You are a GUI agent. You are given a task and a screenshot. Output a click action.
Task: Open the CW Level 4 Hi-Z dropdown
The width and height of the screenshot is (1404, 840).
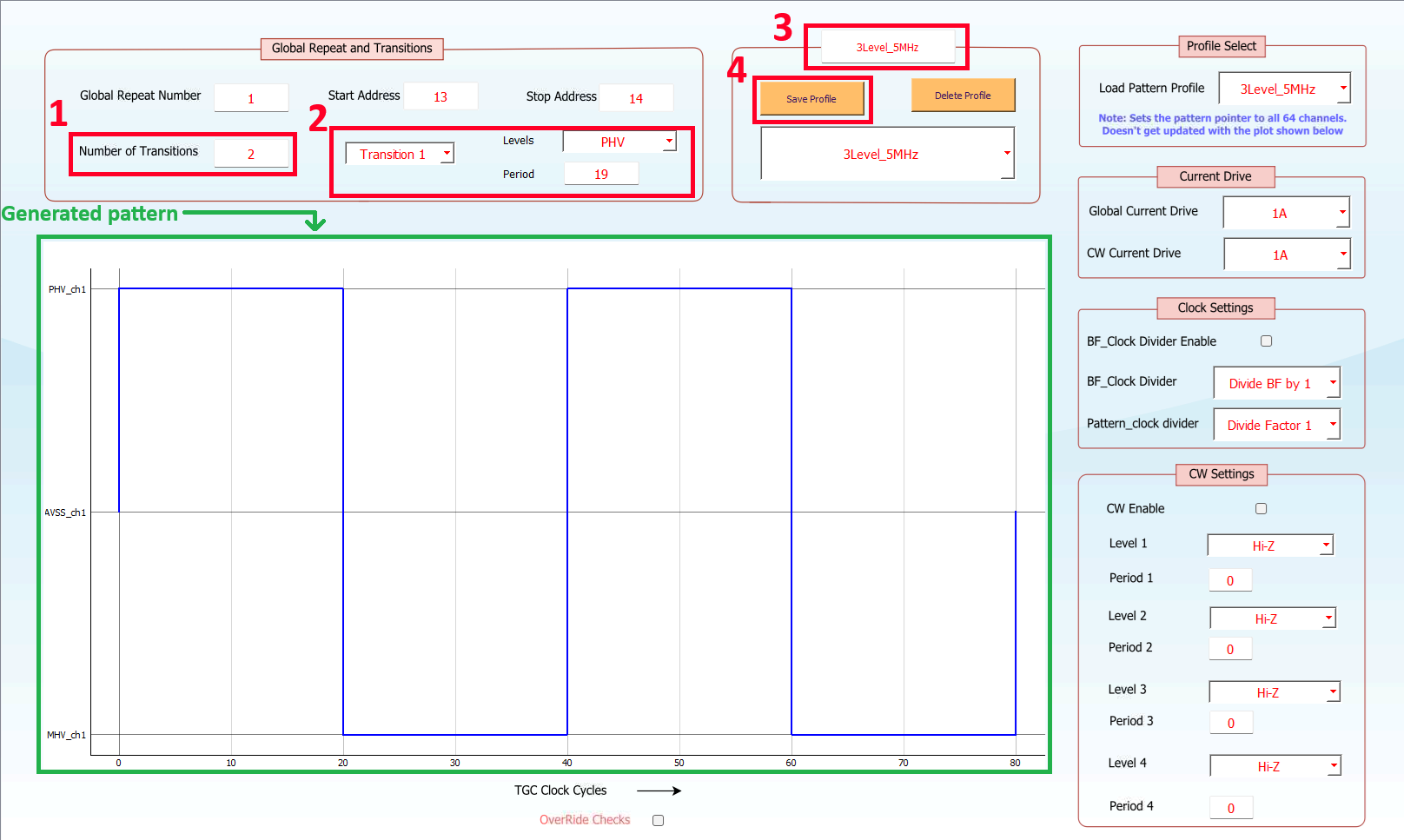pyautogui.click(x=1275, y=766)
